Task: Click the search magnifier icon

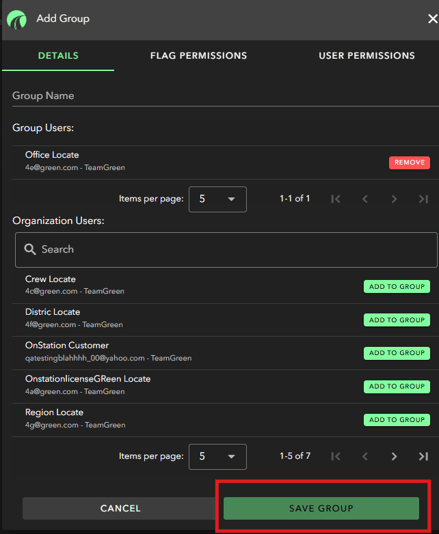Action: 30,249
